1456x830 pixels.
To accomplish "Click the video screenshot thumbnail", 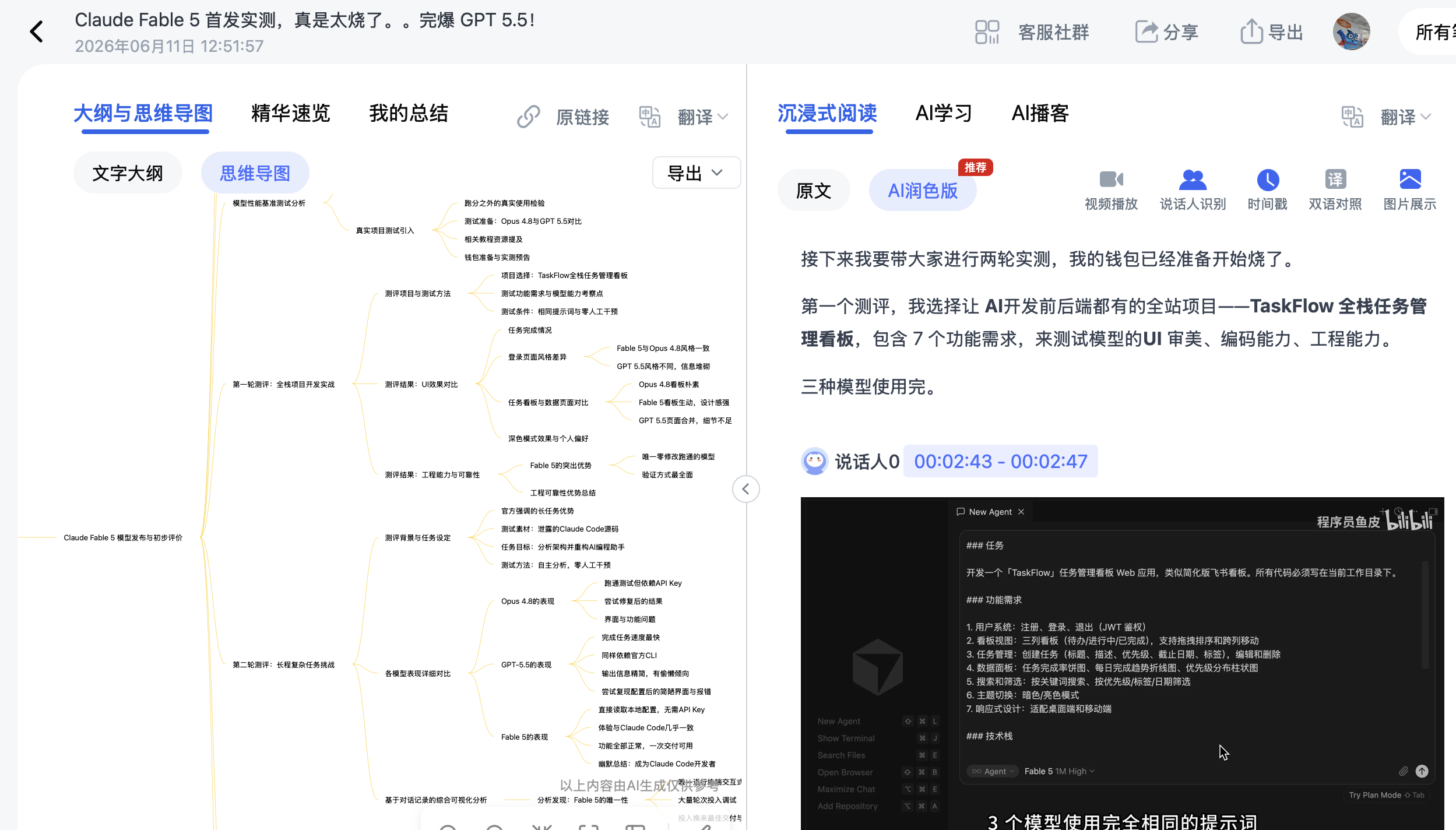I will tap(1122, 663).
